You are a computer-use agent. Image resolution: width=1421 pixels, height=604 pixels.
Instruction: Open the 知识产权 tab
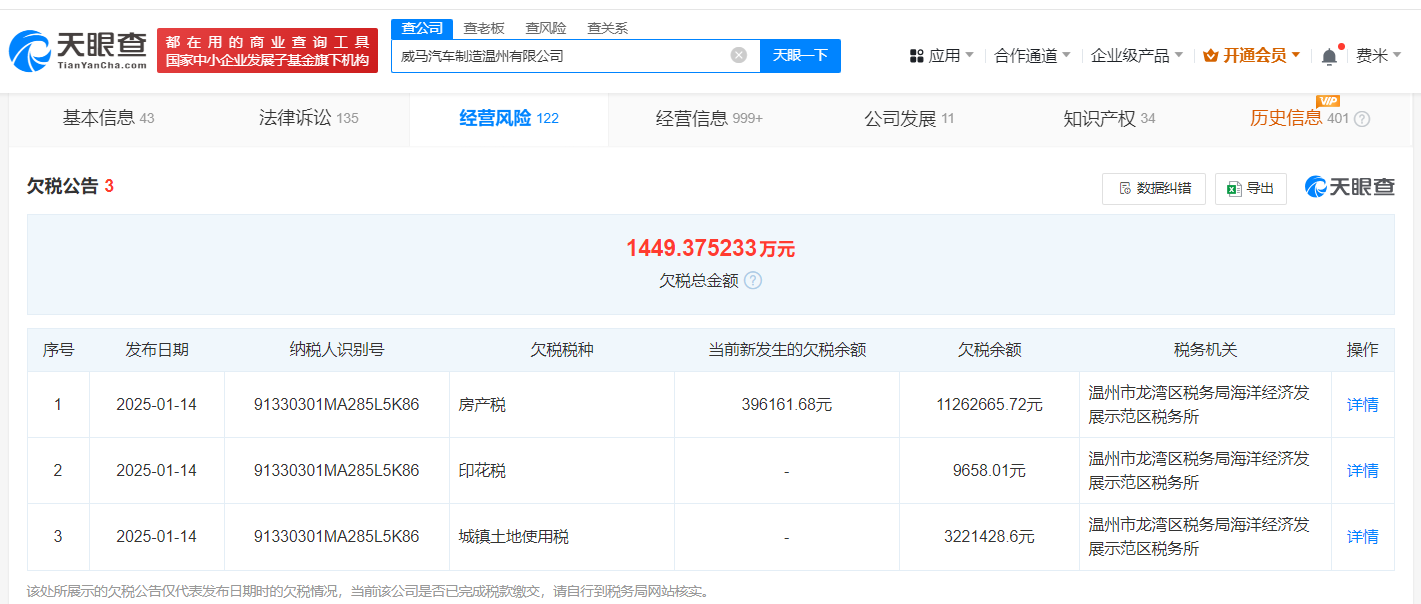coord(1108,119)
